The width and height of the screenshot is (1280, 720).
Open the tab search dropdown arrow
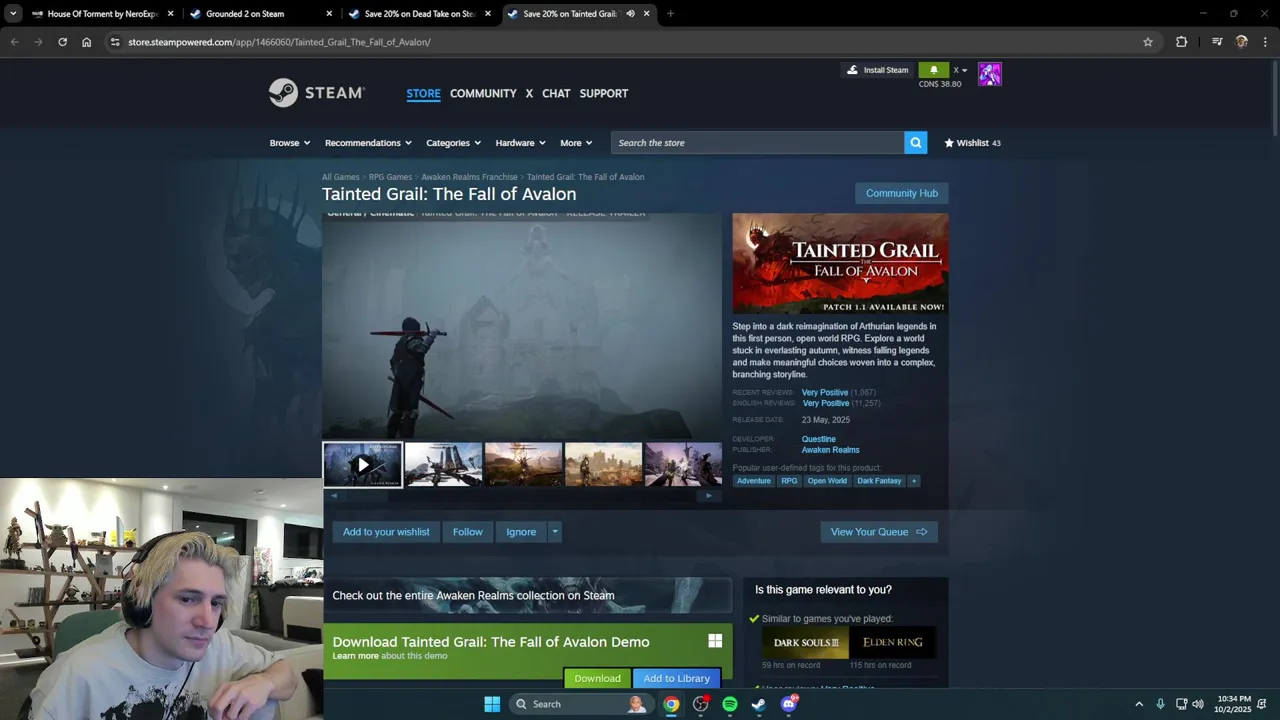(12, 14)
